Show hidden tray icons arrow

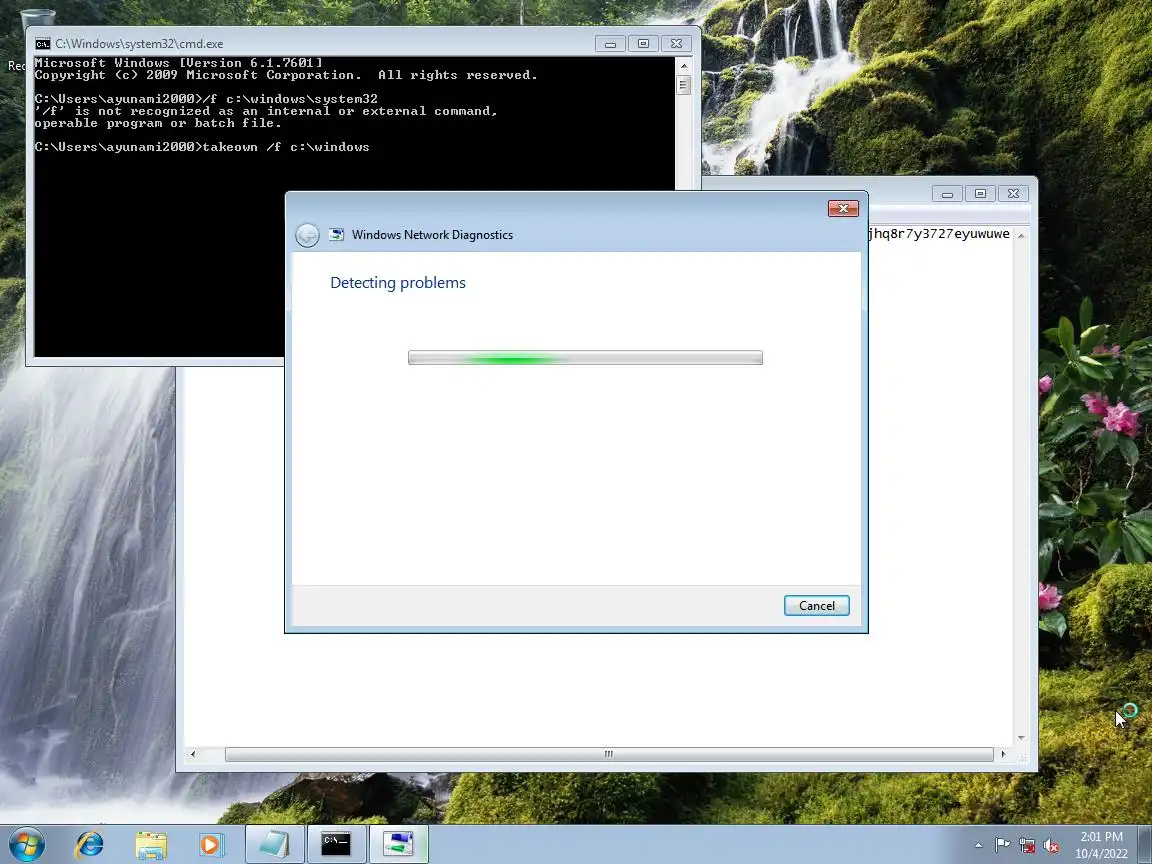978,846
